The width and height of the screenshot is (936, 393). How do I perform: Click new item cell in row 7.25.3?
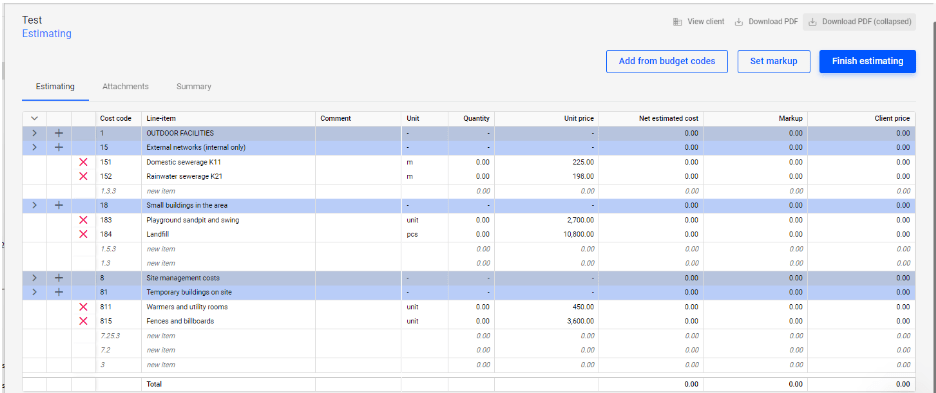pyautogui.click(x=228, y=336)
